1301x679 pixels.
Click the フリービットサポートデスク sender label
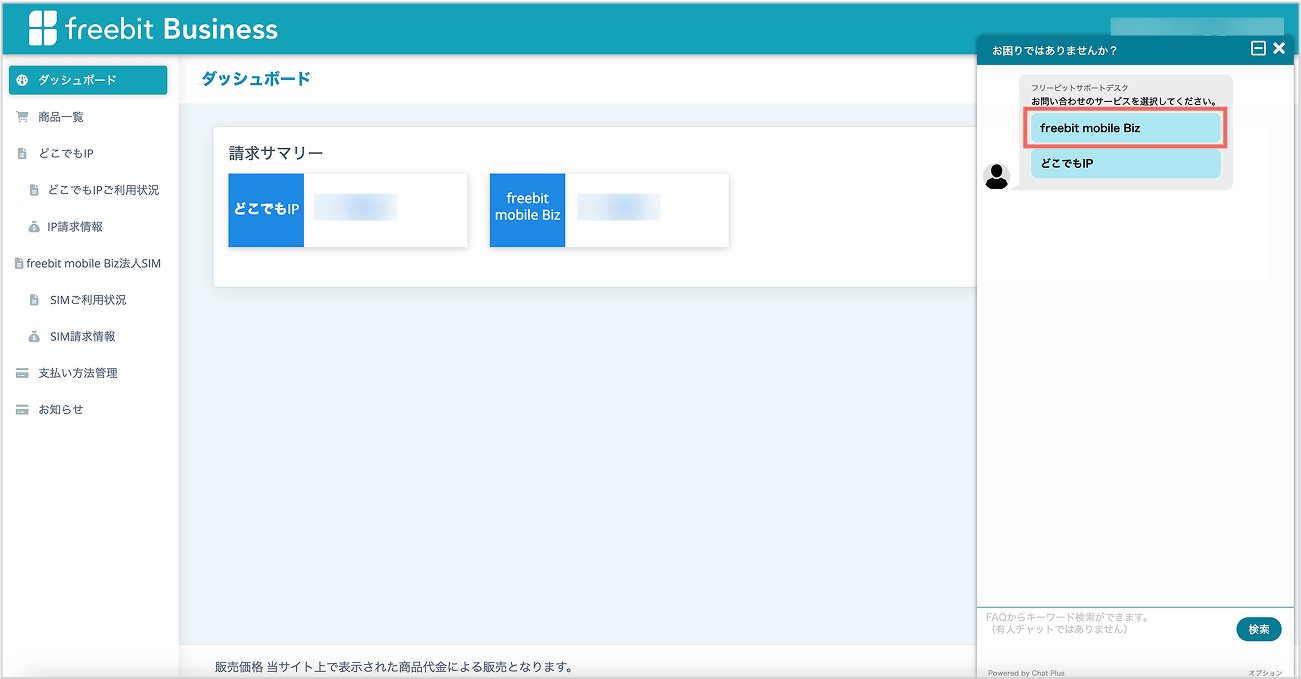tap(1080, 88)
